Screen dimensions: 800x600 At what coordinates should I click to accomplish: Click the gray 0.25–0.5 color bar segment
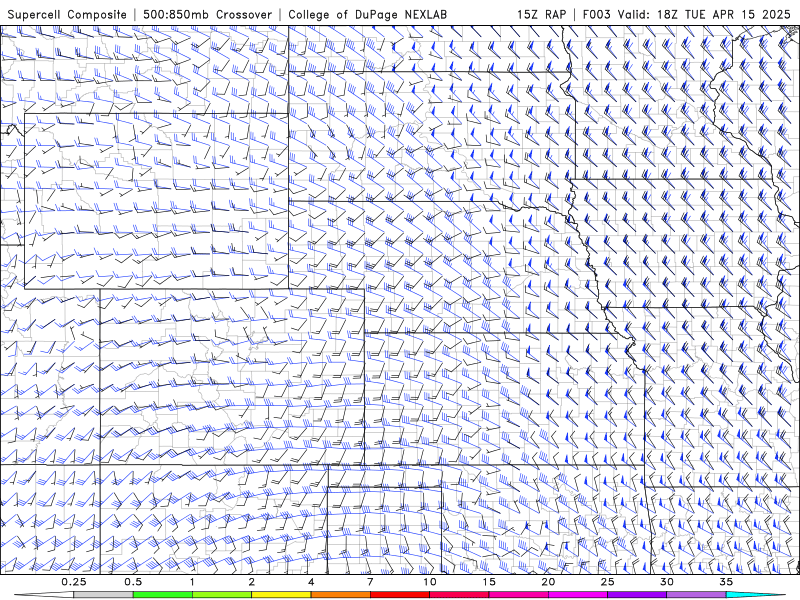click(x=104, y=595)
